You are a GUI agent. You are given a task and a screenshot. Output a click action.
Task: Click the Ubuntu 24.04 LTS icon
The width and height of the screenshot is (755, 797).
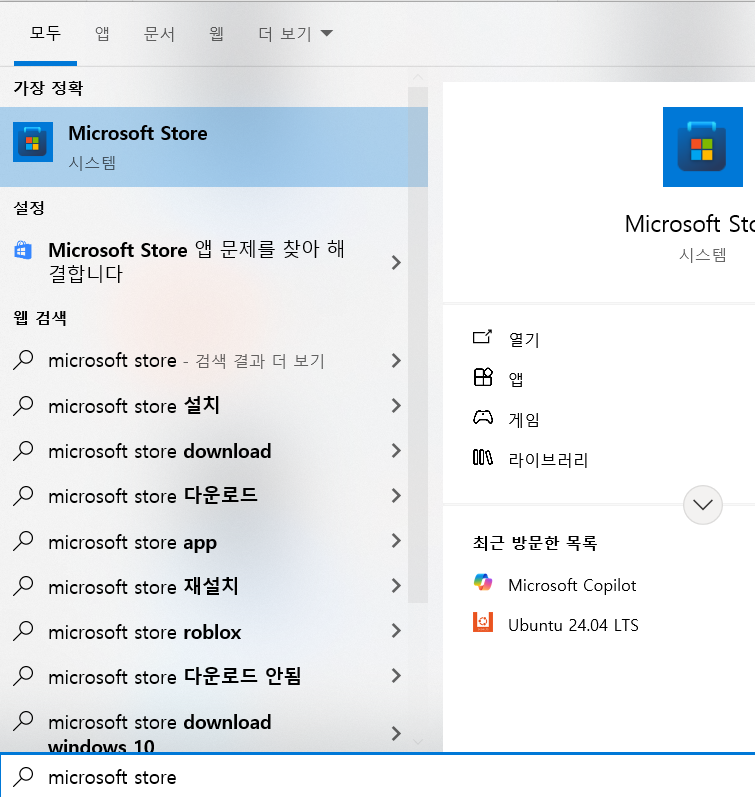click(x=482, y=622)
